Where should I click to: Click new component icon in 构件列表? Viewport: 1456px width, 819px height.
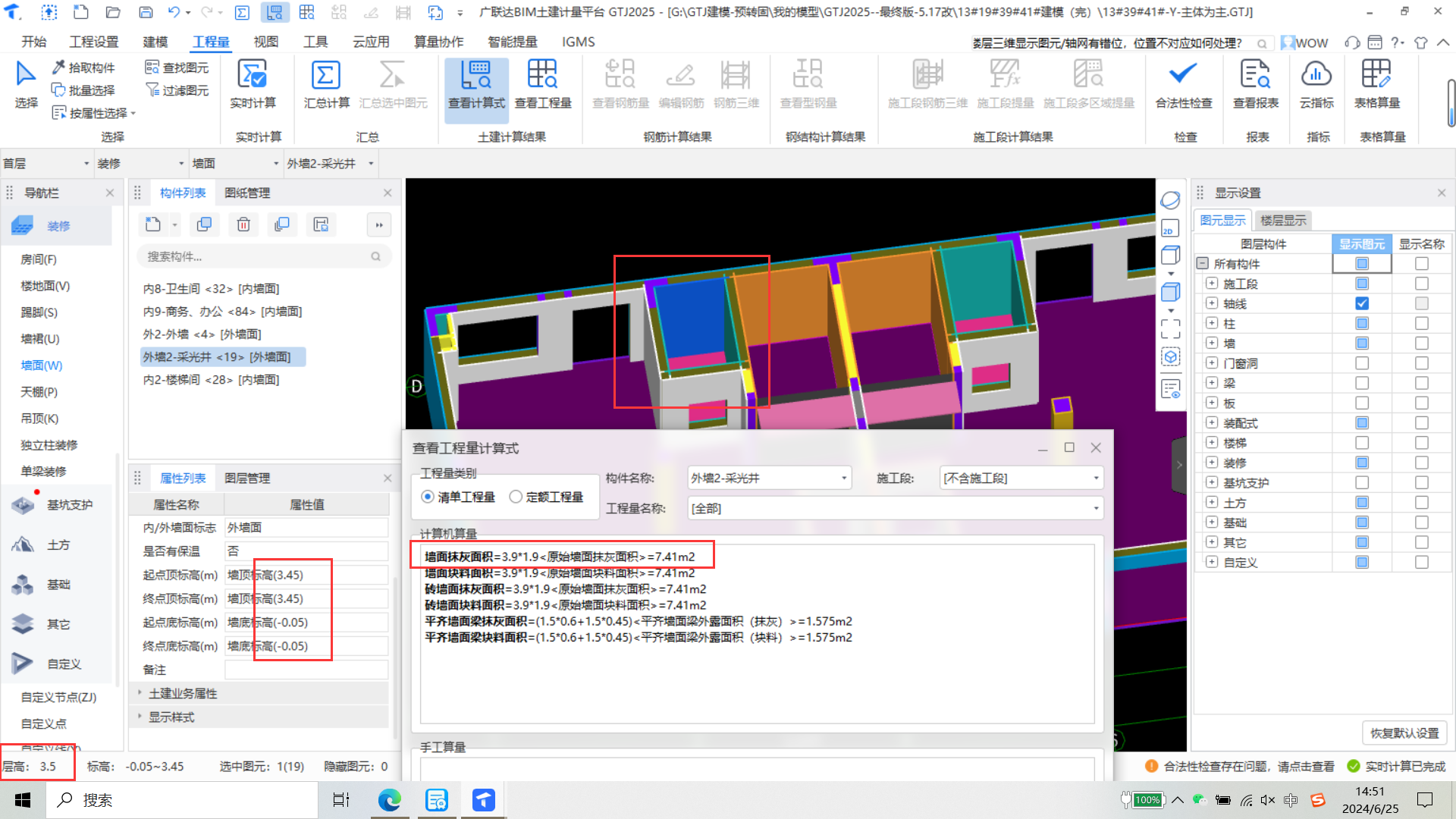pos(153,224)
